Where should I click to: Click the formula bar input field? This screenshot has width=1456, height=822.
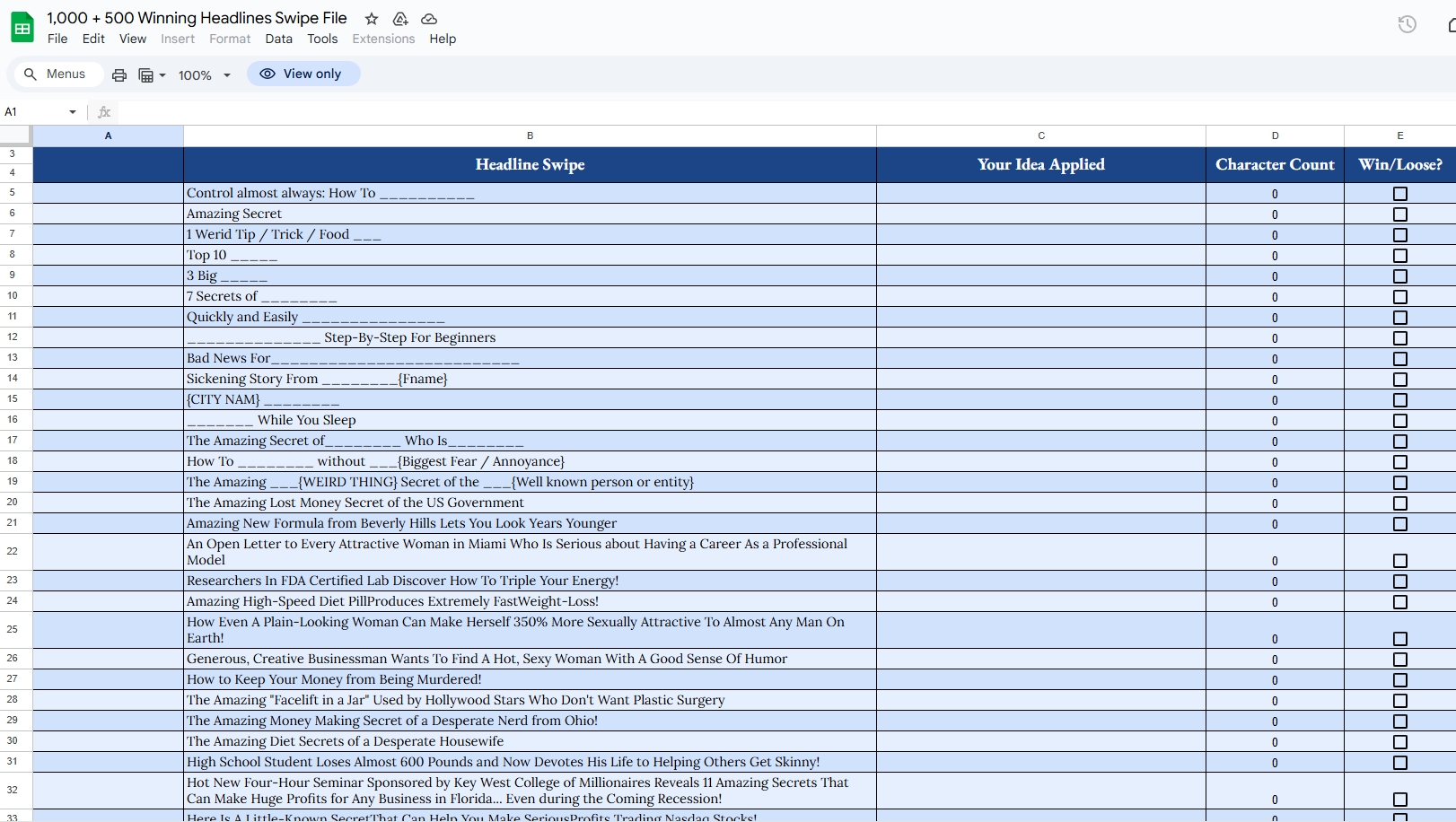tap(718, 112)
